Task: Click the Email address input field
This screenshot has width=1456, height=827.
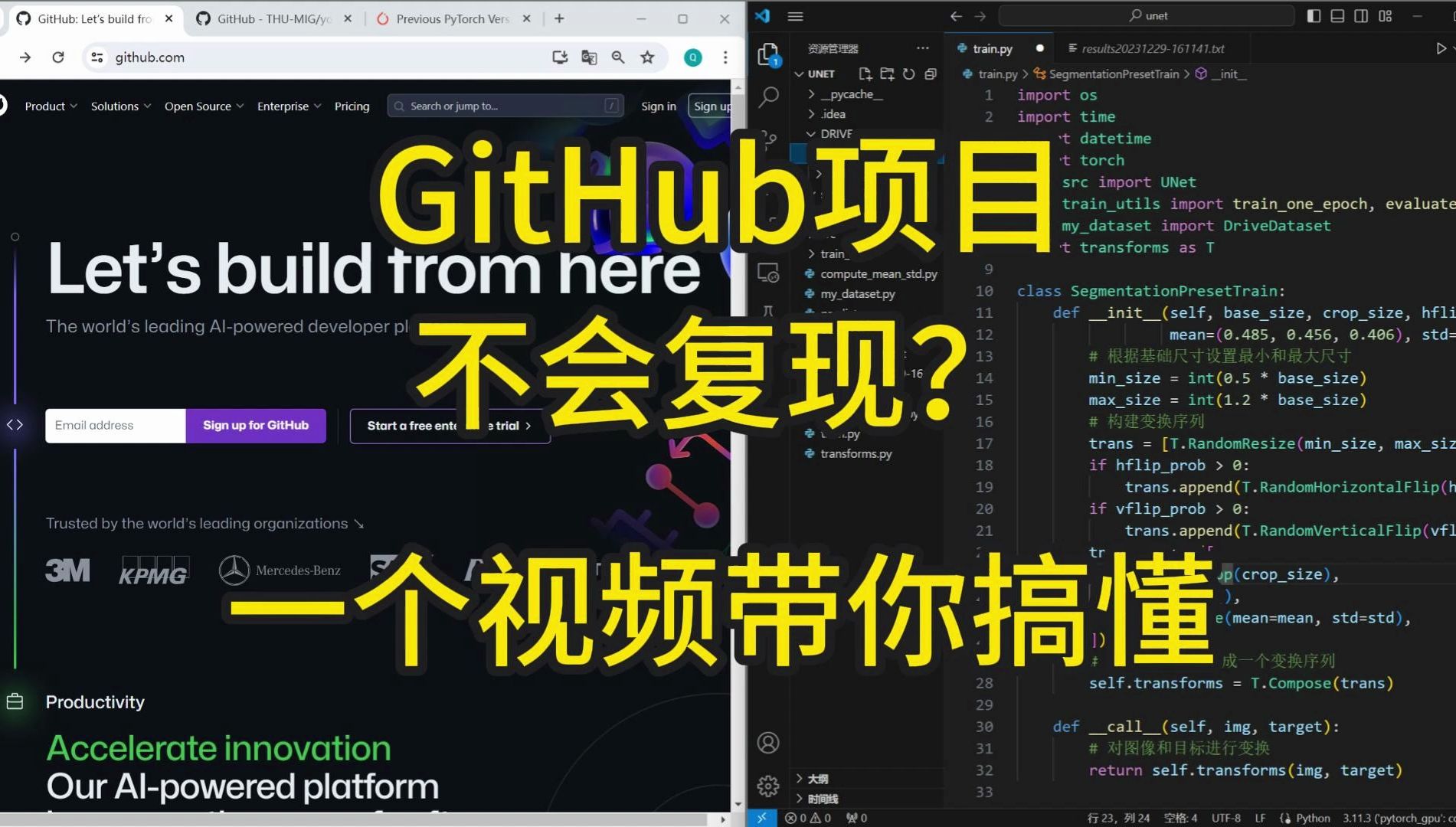Action: (116, 426)
